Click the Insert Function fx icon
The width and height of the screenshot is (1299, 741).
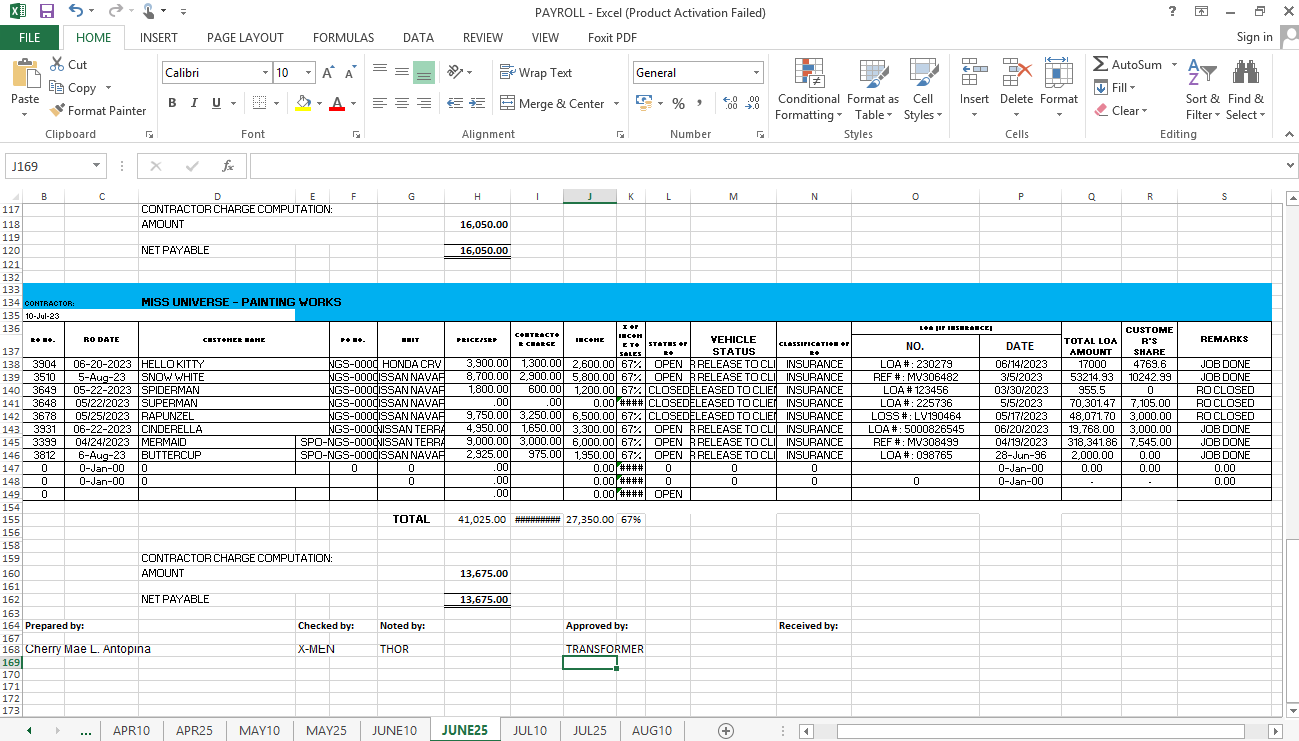point(228,166)
